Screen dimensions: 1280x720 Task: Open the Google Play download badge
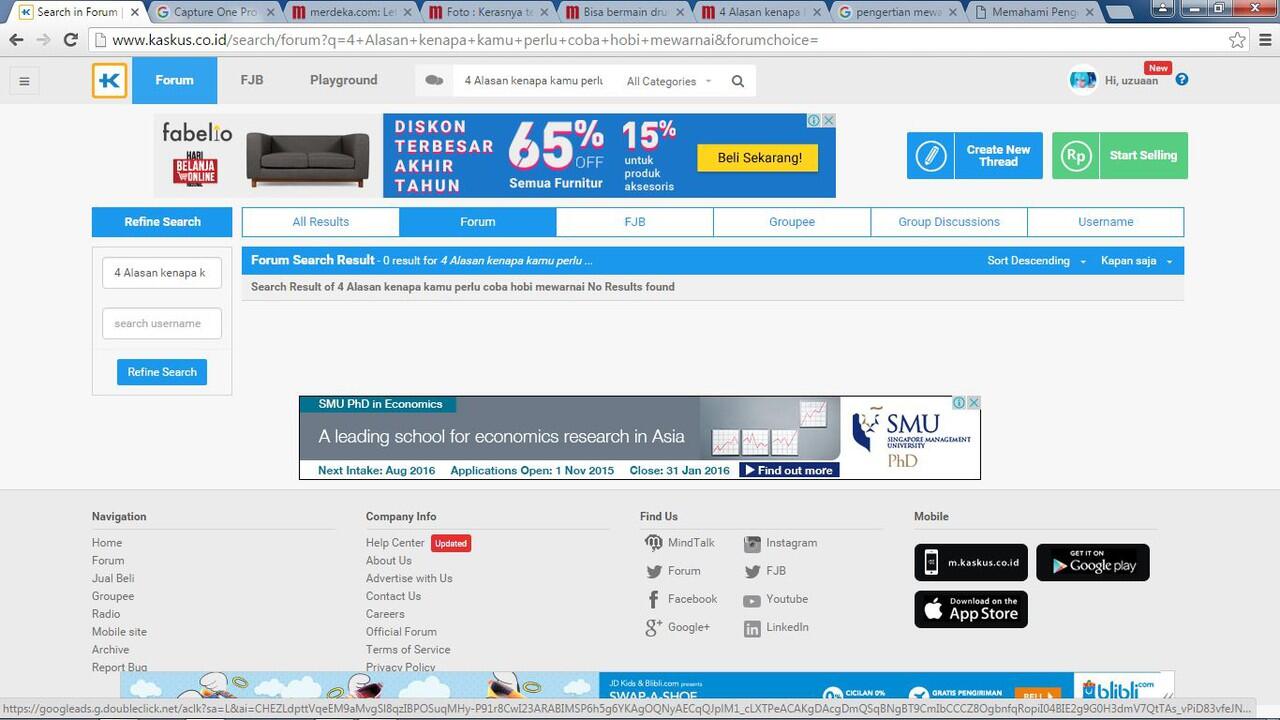pyautogui.click(x=1093, y=562)
